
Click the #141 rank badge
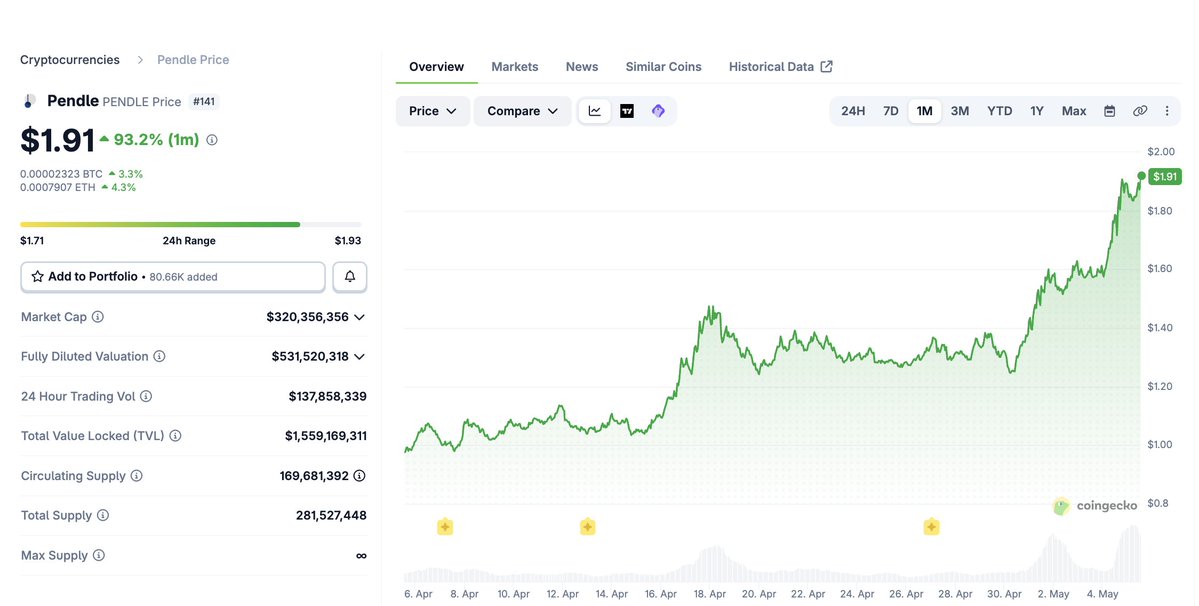(x=203, y=101)
